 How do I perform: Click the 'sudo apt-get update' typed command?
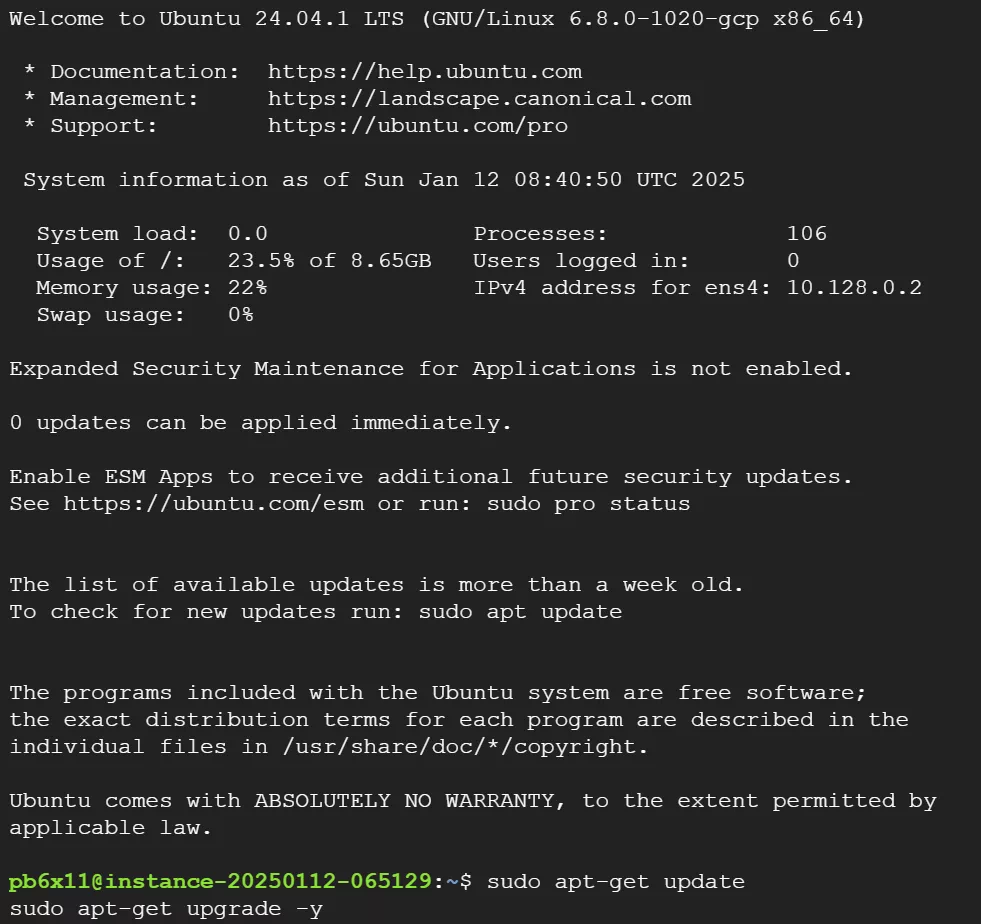(616, 882)
